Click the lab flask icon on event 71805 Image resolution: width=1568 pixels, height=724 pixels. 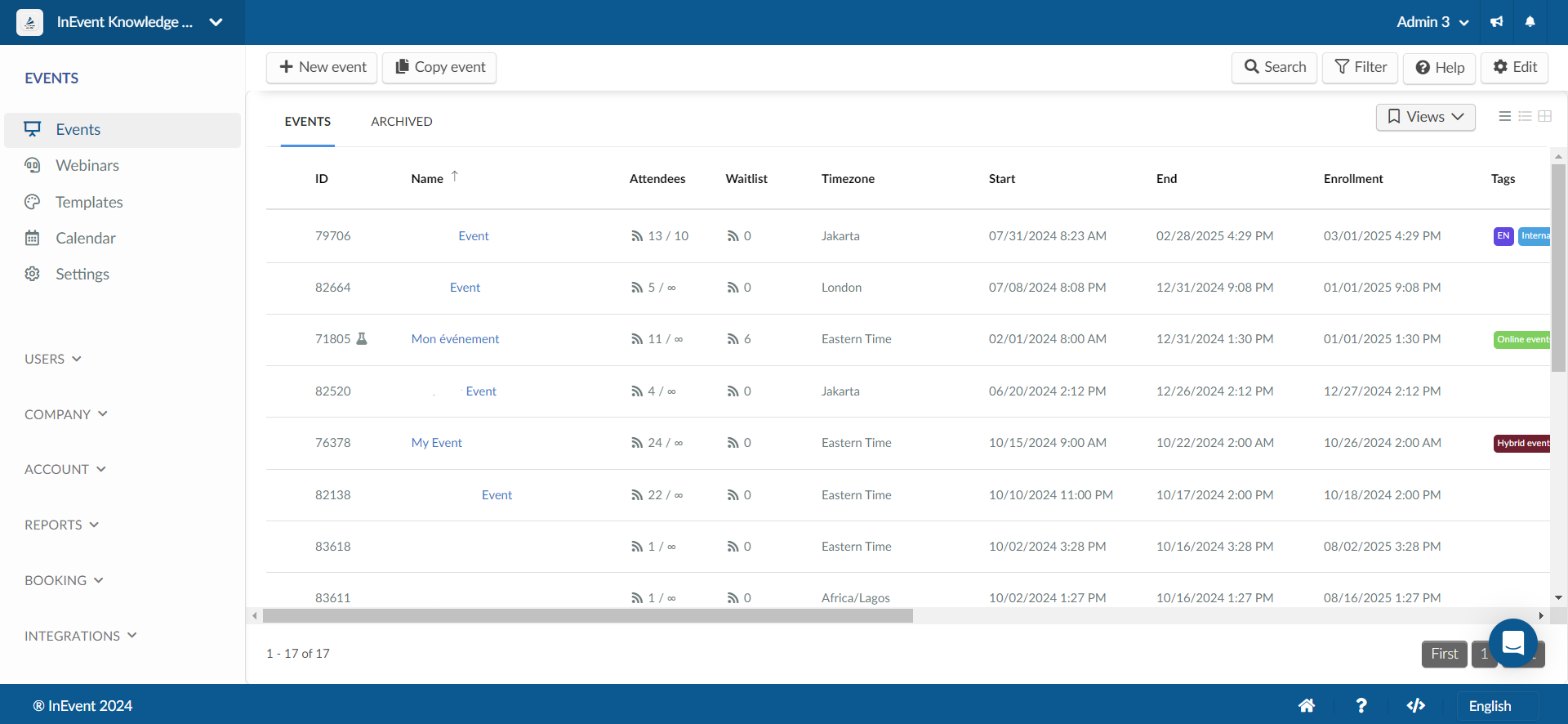tap(362, 338)
